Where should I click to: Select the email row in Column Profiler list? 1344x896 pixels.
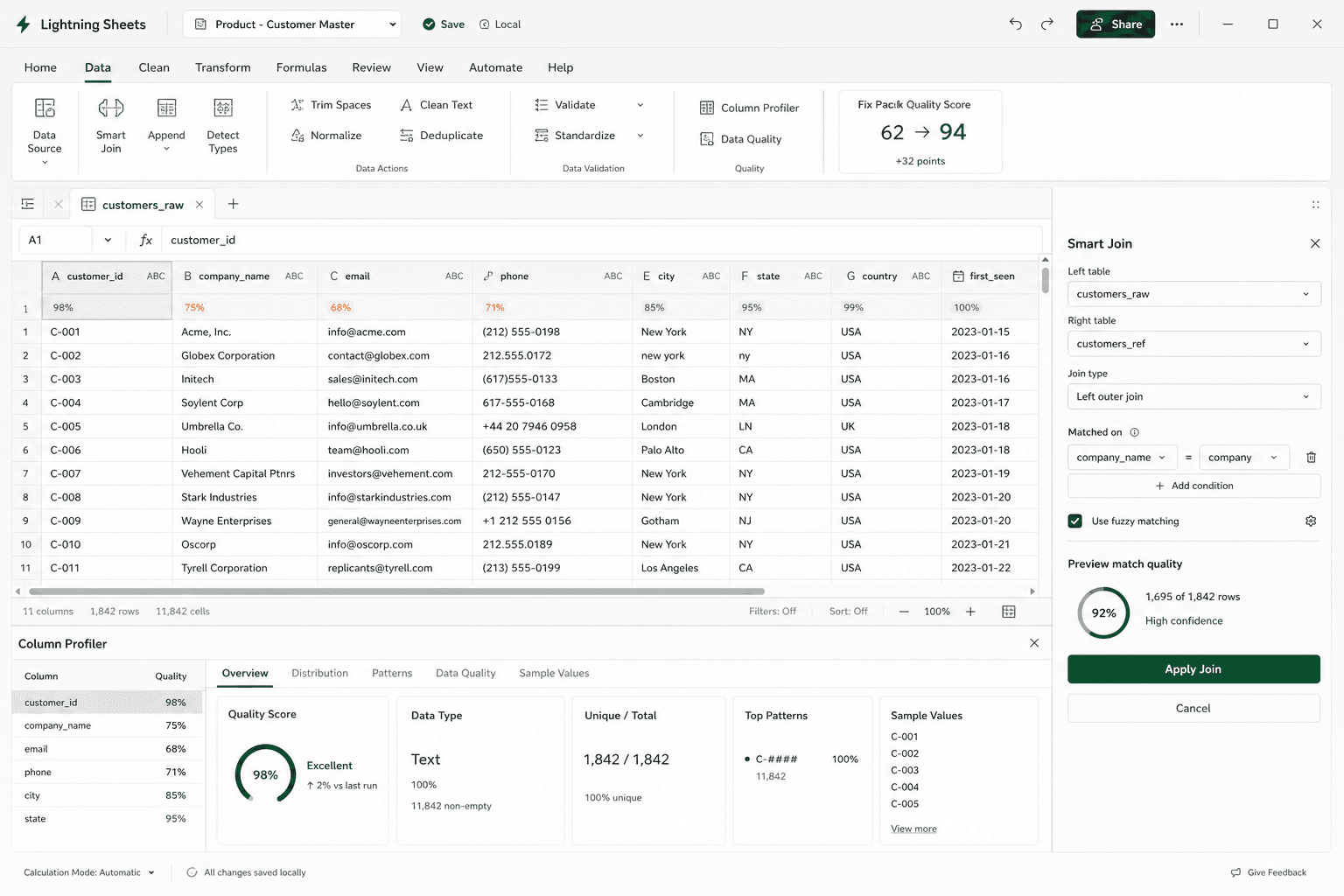coord(106,749)
